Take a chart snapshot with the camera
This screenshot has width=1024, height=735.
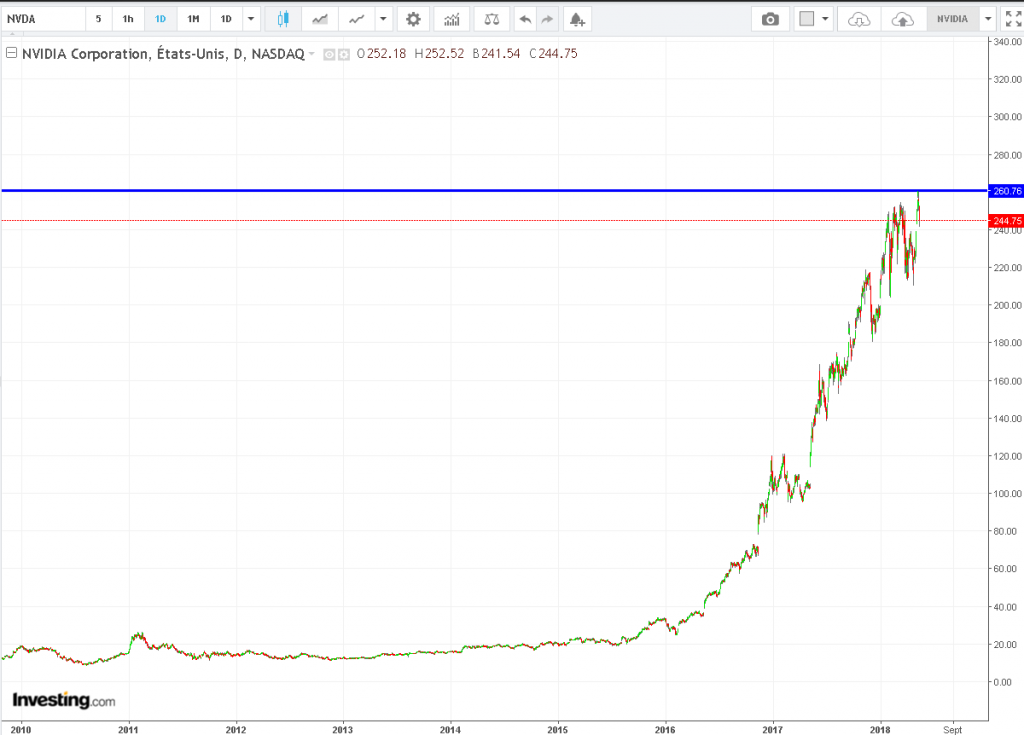pos(771,19)
